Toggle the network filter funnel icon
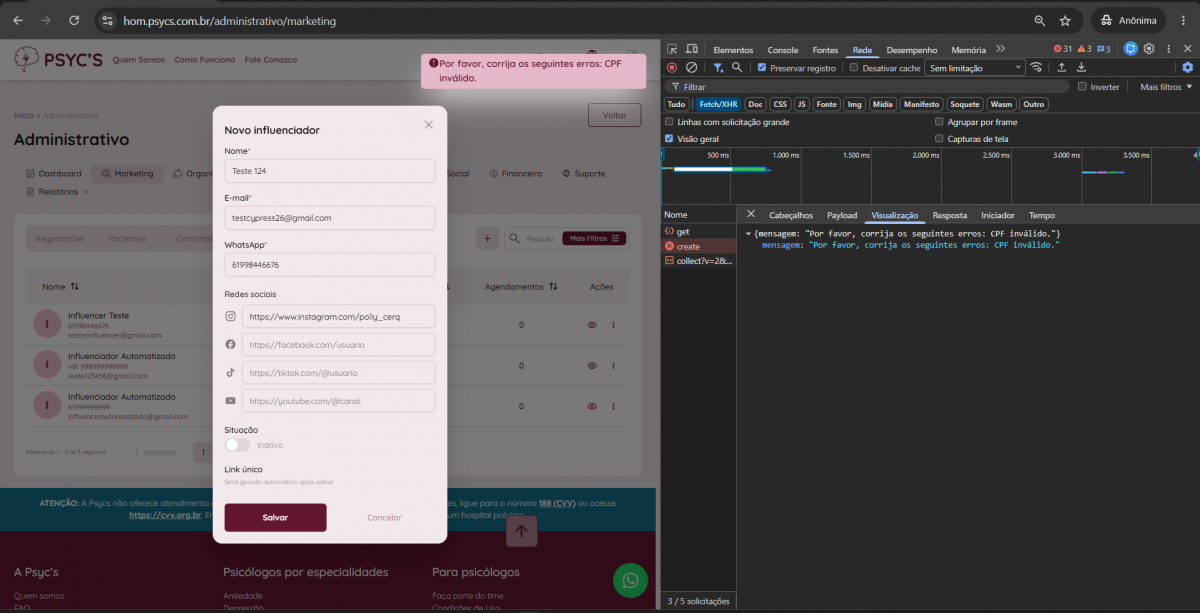 click(x=718, y=67)
